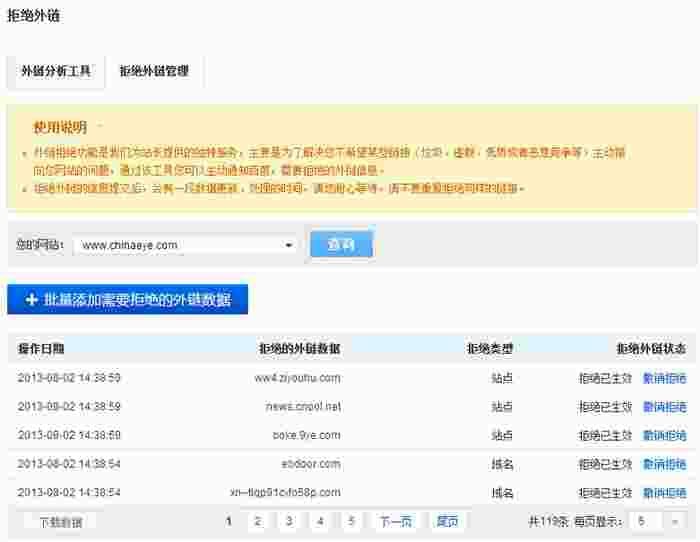700x542 pixels.
Task: Click the date in the news.cnool.net row
Action: tap(69, 407)
